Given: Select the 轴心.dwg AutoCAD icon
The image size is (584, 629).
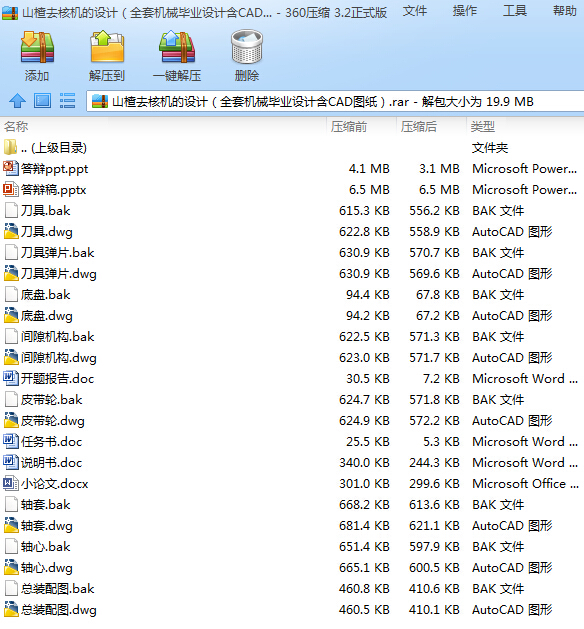Looking at the screenshot, I should coord(11,567).
